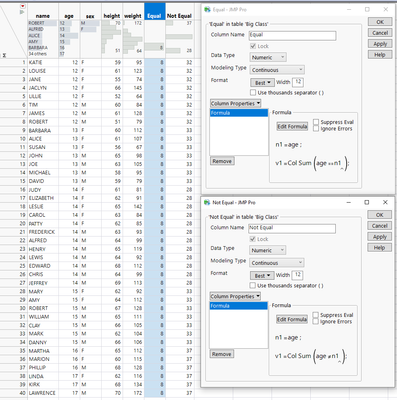Open Column Properties menu in Equal dialog
Image resolution: width=397 pixels, height=400 pixels.
point(235,103)
